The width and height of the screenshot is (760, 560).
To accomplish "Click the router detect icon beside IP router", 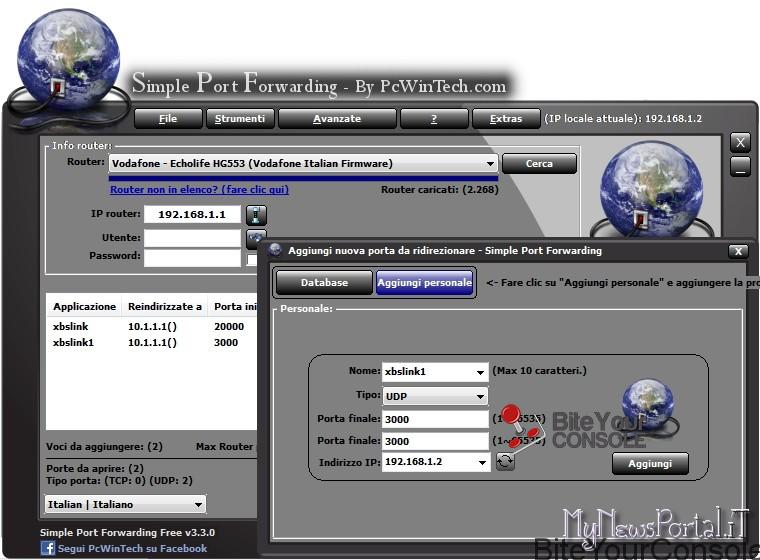I will (256, 215).
